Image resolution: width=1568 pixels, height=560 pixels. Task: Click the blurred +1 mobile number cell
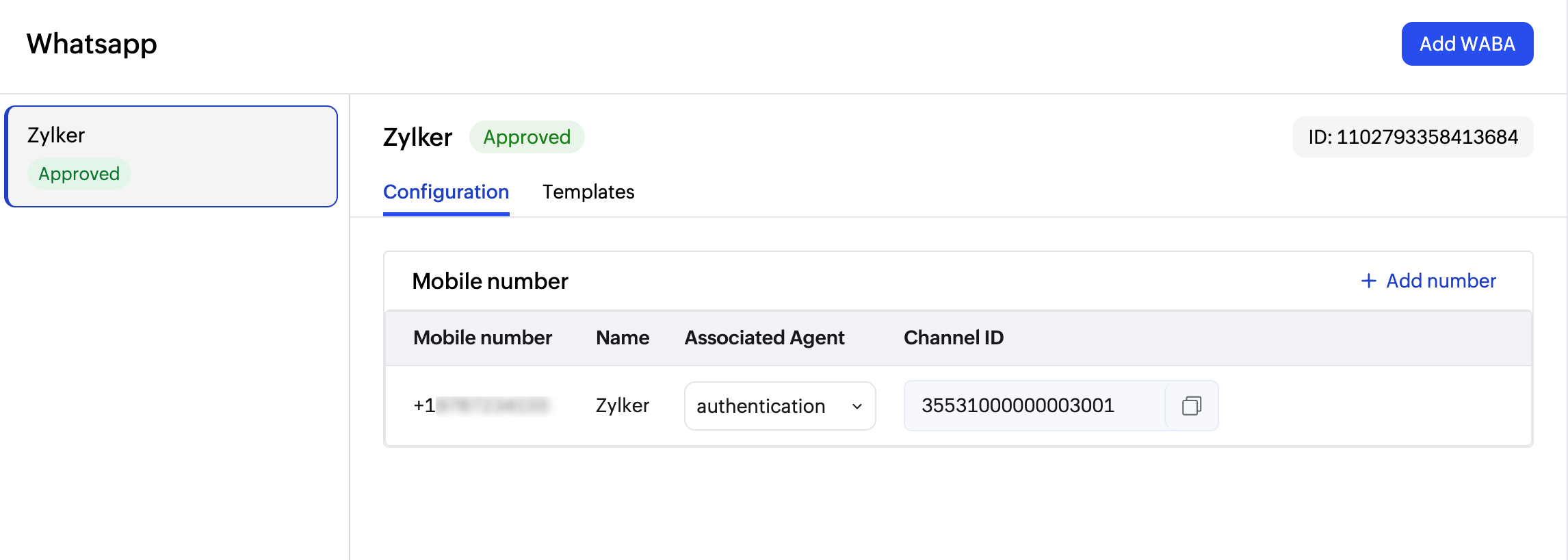tap(482, 406)
